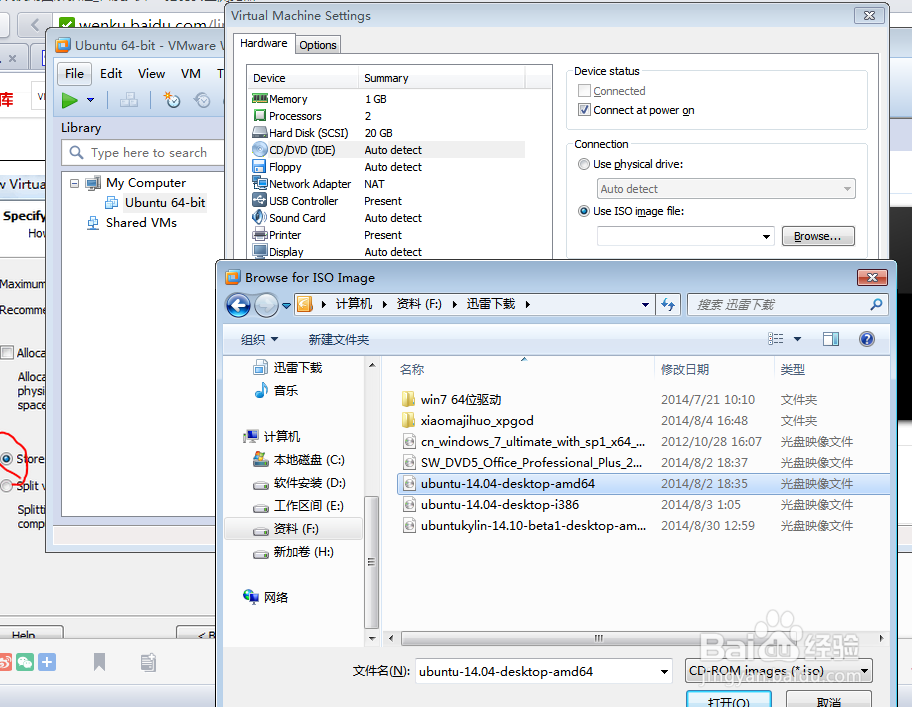Select the CD/DVD (IDE) device
This screenshot has width=912, height=707.
[388, 150]
